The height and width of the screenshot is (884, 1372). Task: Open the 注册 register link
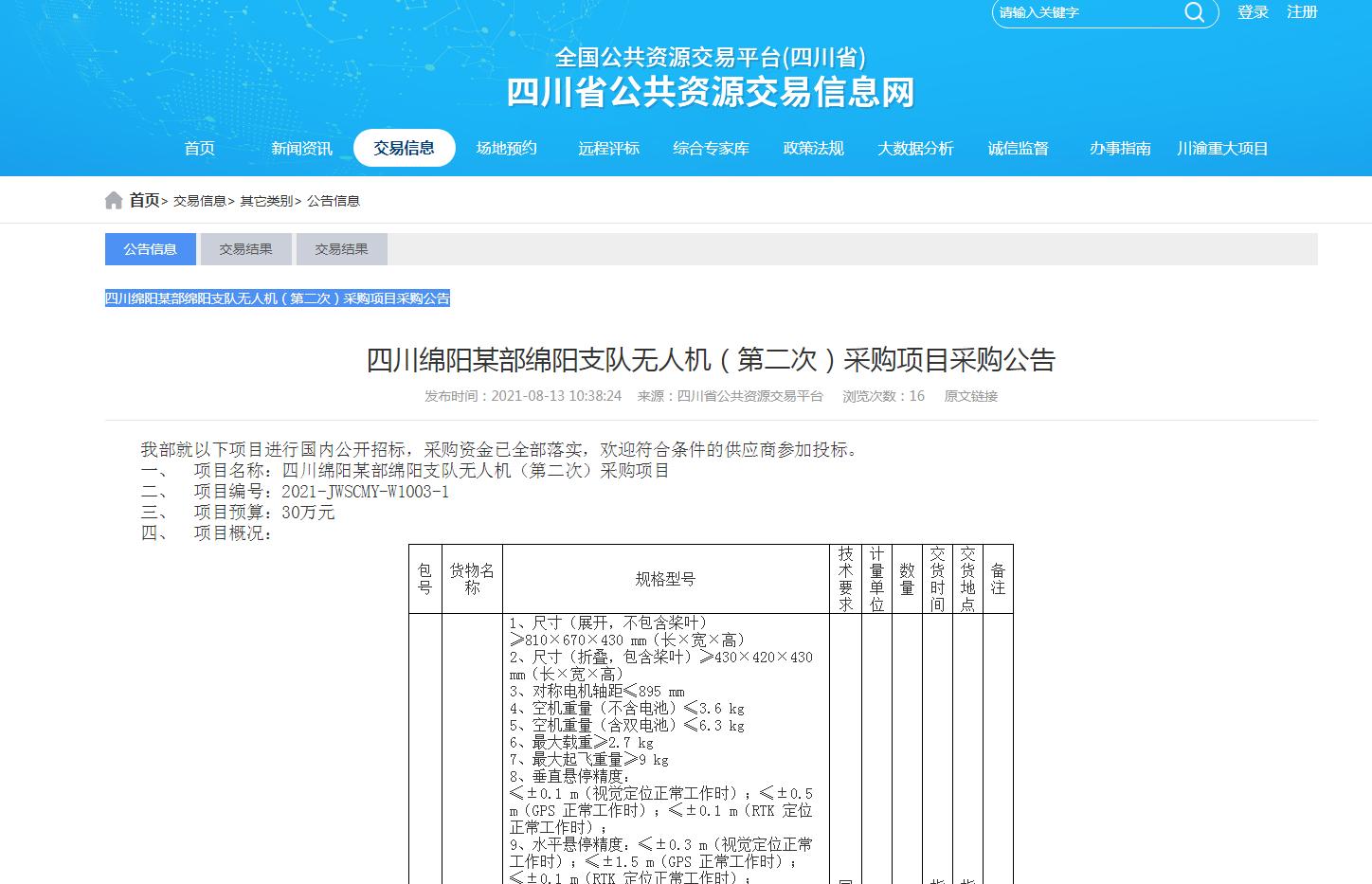1302,12
